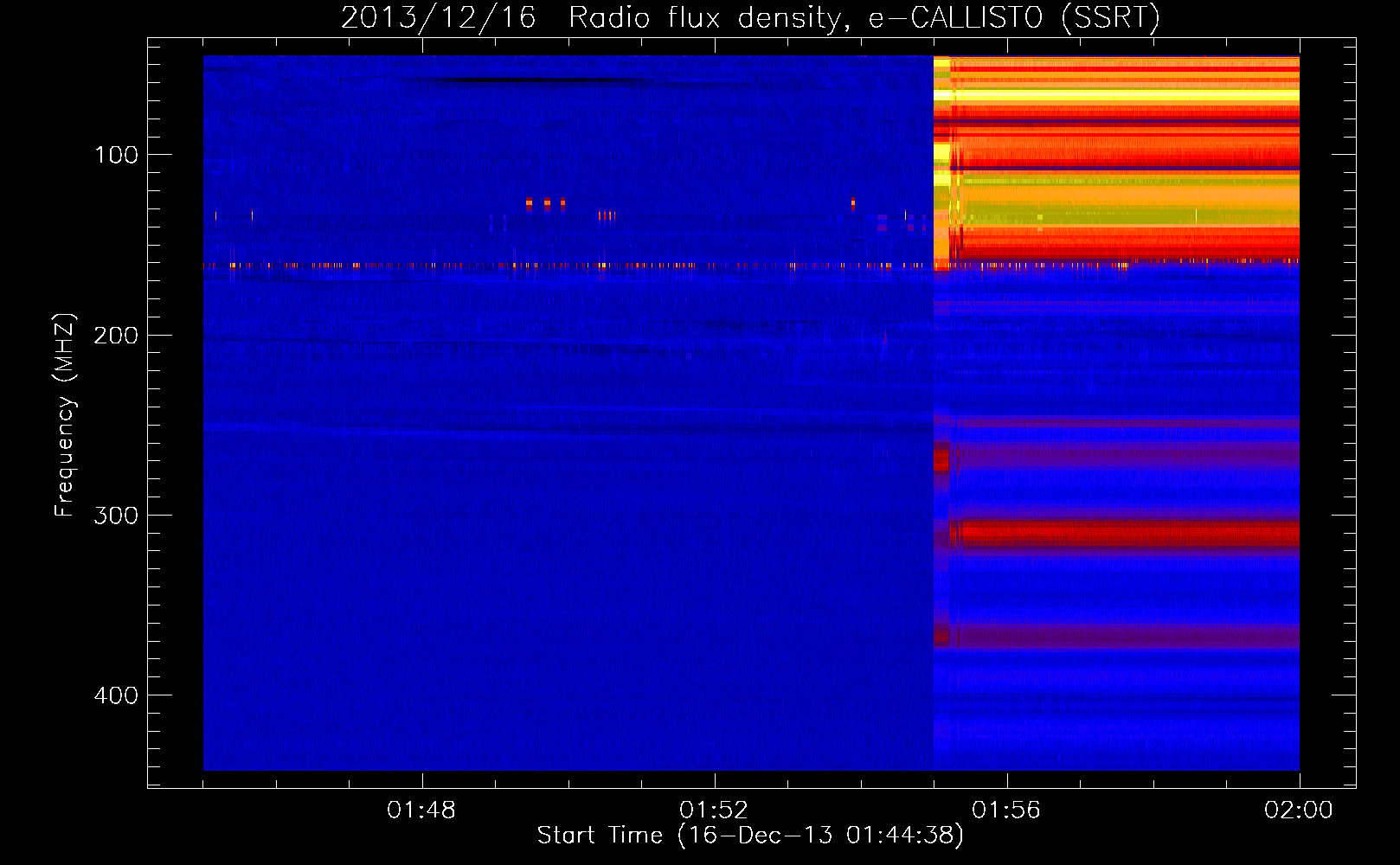Click the "Frequency (MHZ)" axis label
This screenshot has height=865, width=1400.
[65, 415]
